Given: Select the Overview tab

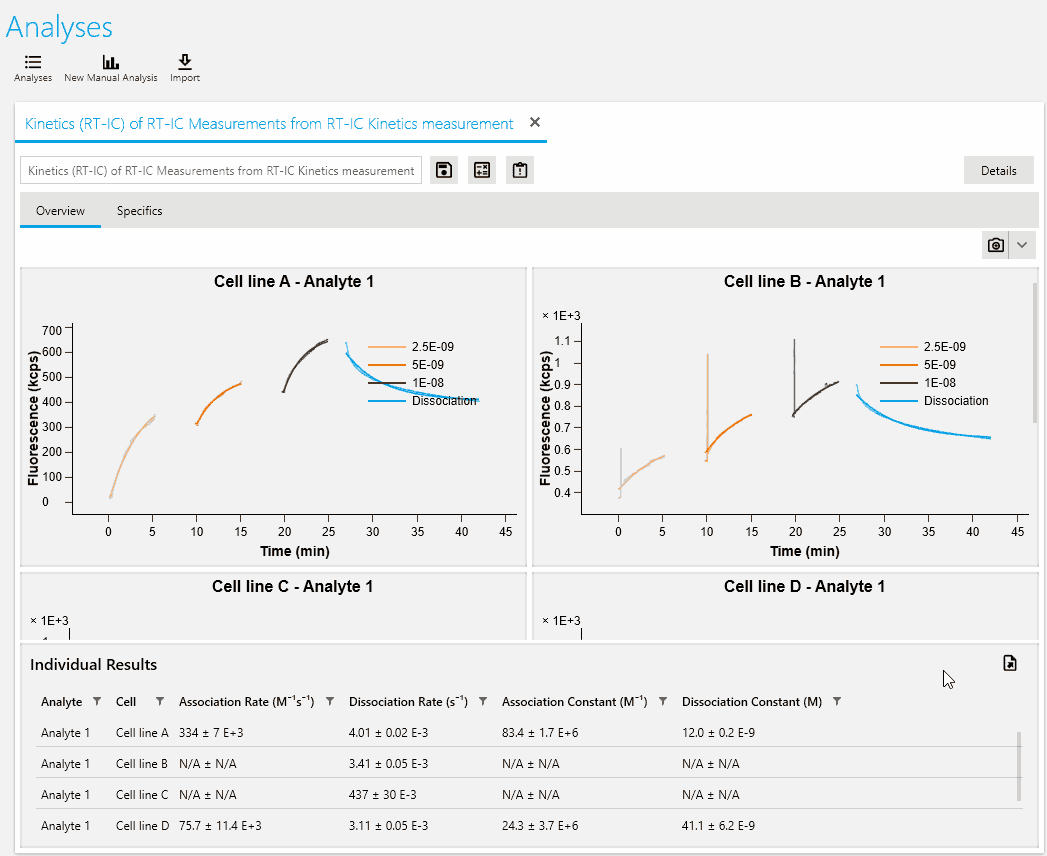Looking at the screenshot, I should coord(60,211).
